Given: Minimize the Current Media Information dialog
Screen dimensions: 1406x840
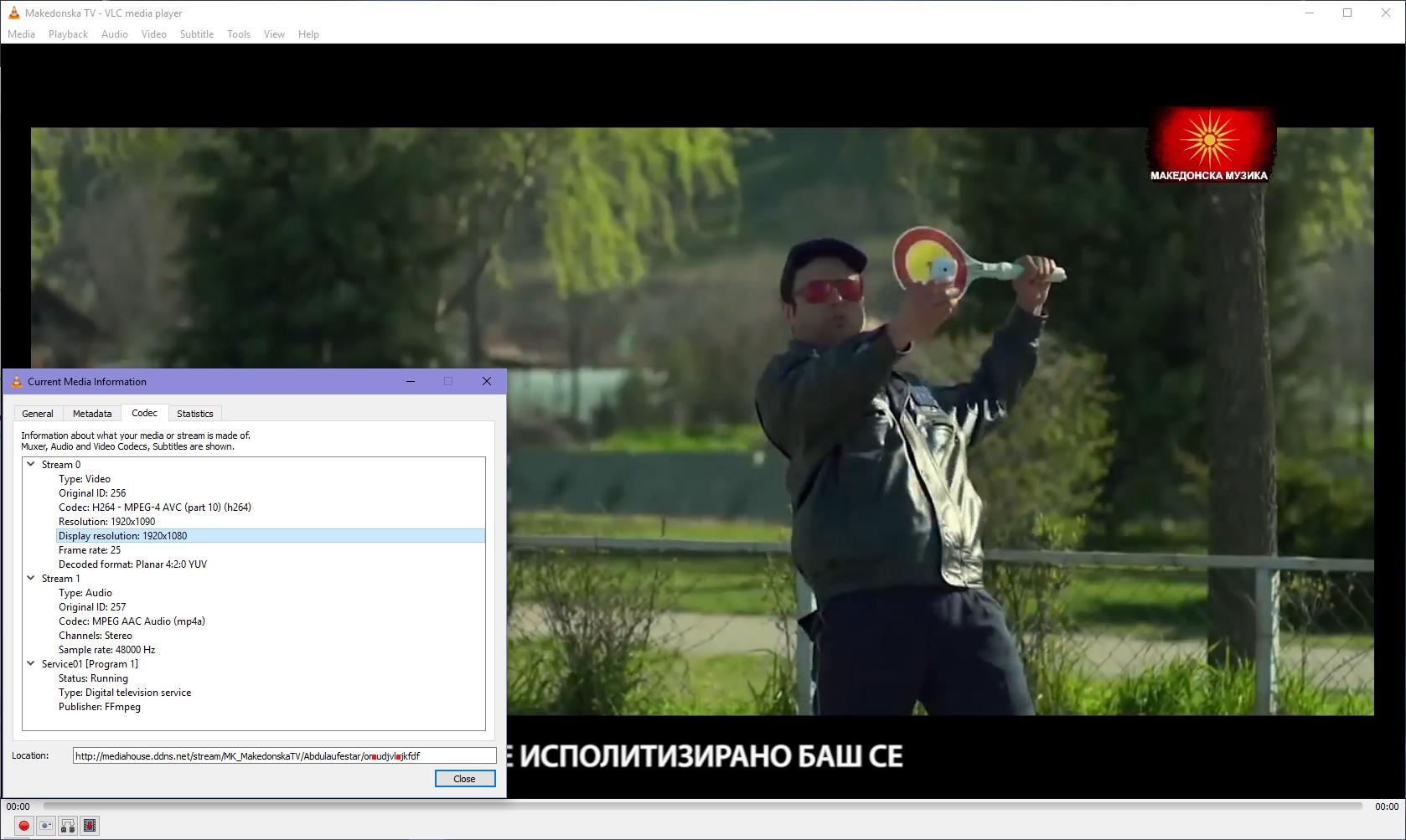Looking at the screenshot, I should click(x=411, y=381).
